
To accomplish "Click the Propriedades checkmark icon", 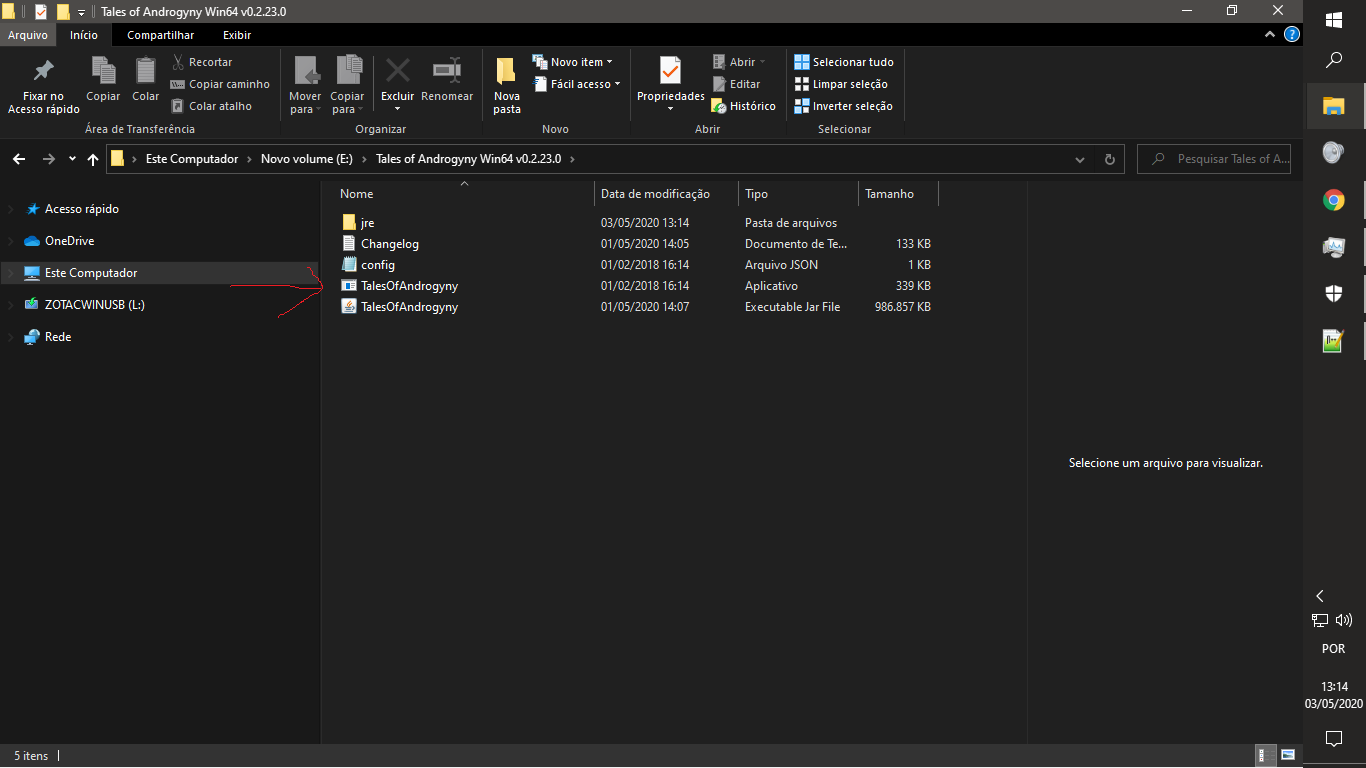I will [x=670, y=70].
